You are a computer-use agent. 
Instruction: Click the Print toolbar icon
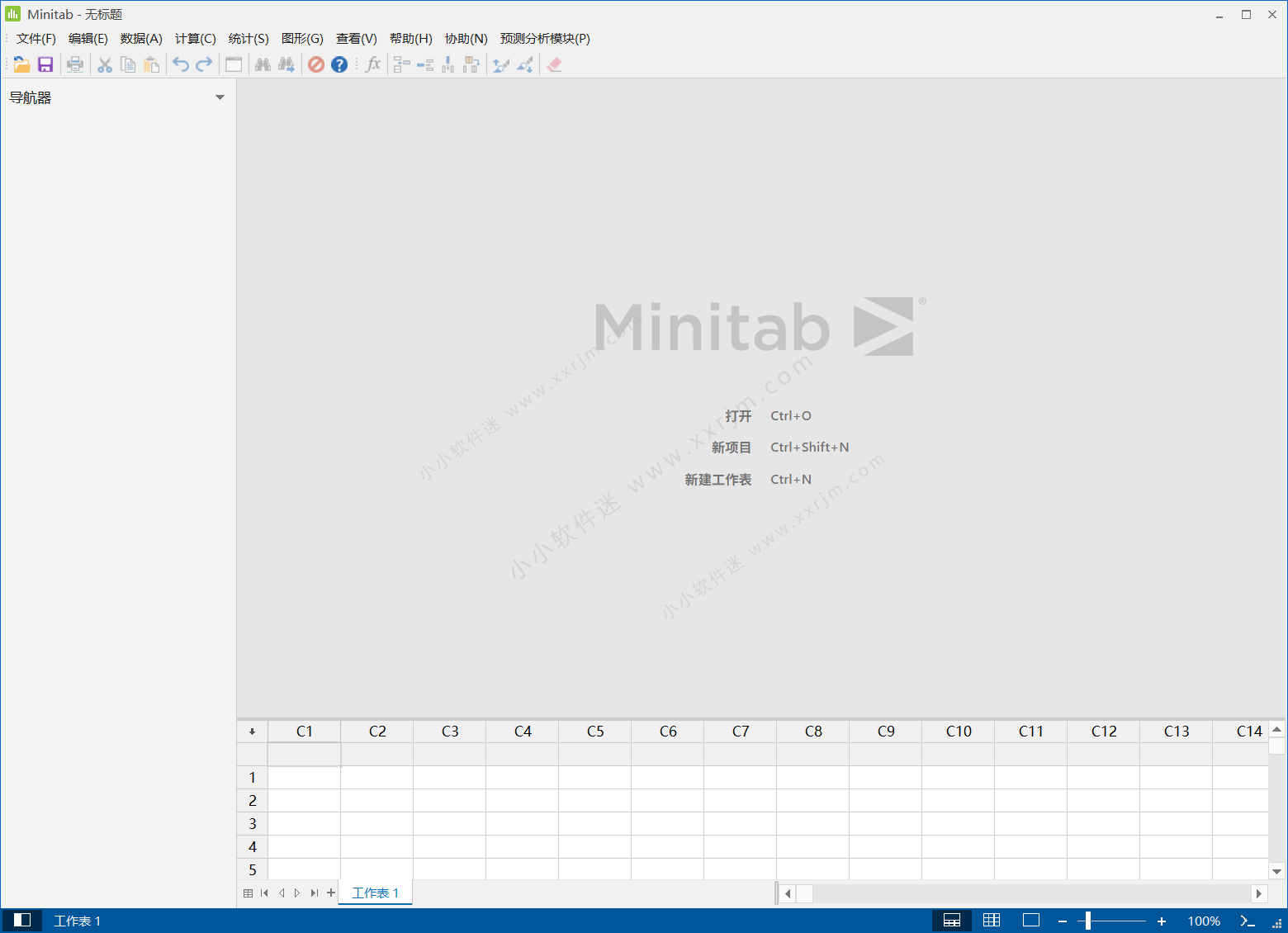[x=75, y=64]
